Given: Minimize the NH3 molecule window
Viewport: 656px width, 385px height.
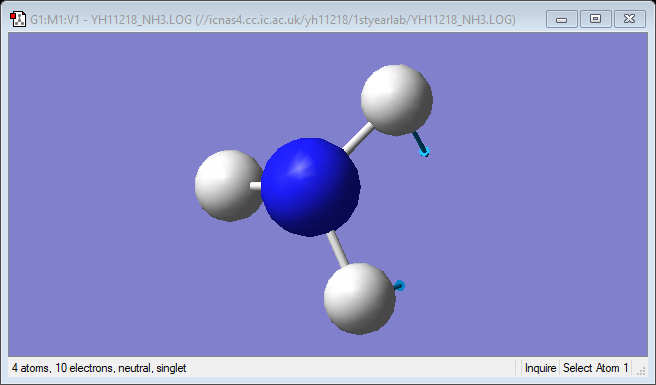Looking at the screenshot, I should point(562,19).
